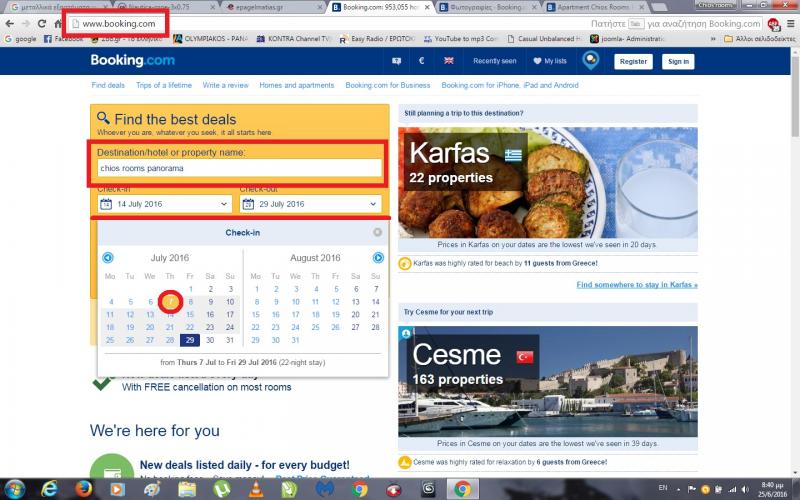The height and width of the screenshot is (500, 800).
Task: Click the www.booking.com address bar
Action: (119, 23)
